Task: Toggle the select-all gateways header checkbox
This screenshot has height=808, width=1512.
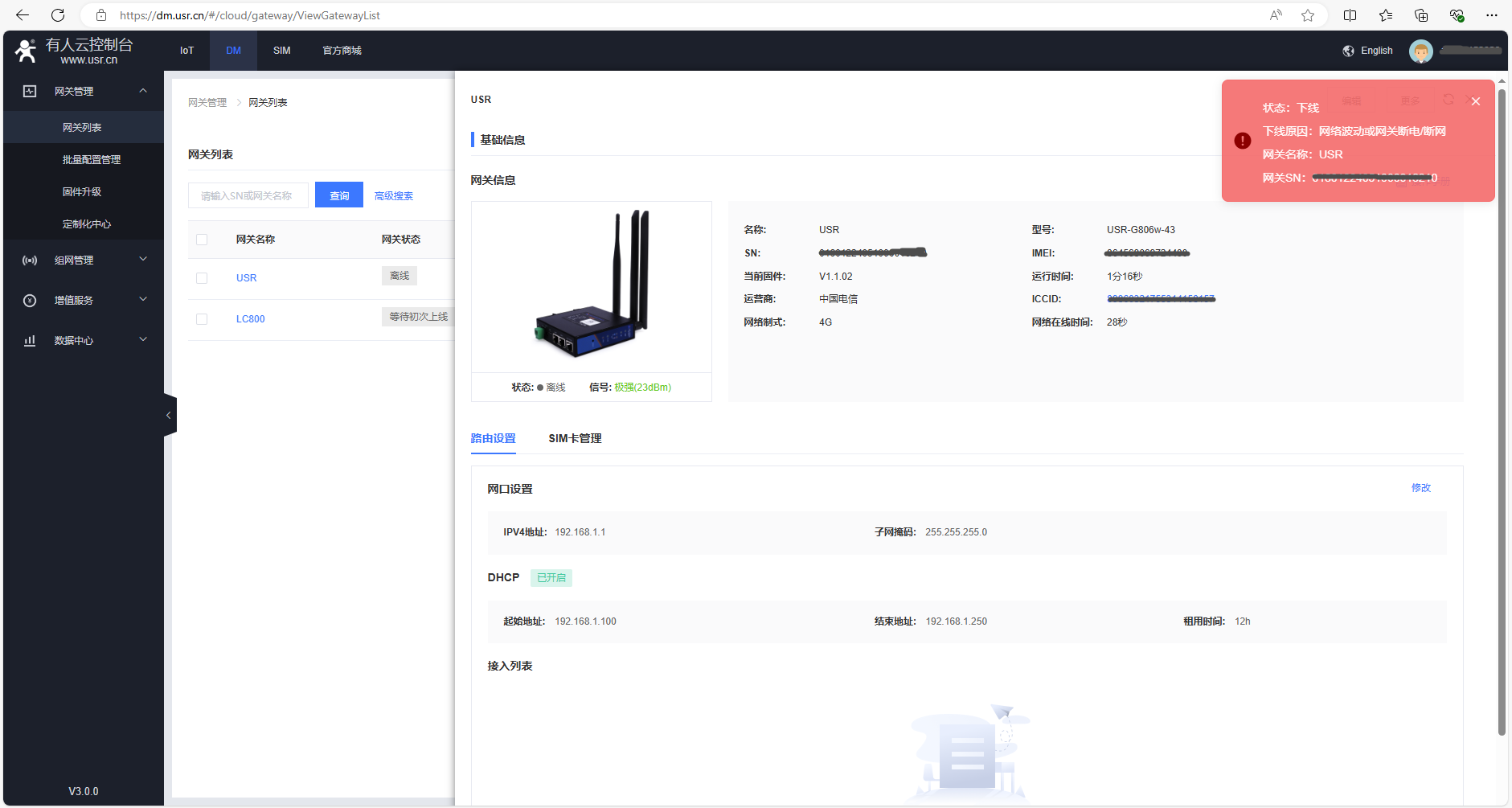Action: pos(202,240)
